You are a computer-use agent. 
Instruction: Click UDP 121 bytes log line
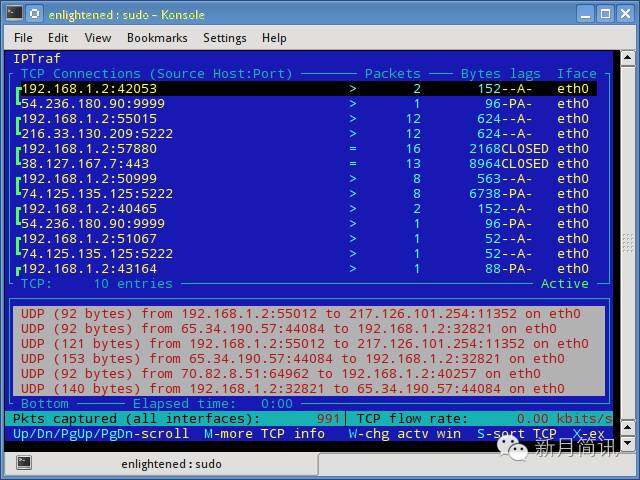point(304,344)
